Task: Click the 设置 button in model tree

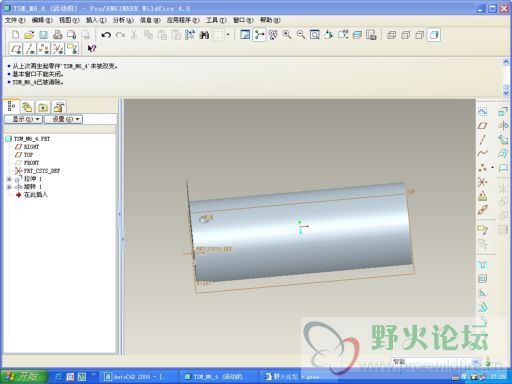Action: pos(64,119)
